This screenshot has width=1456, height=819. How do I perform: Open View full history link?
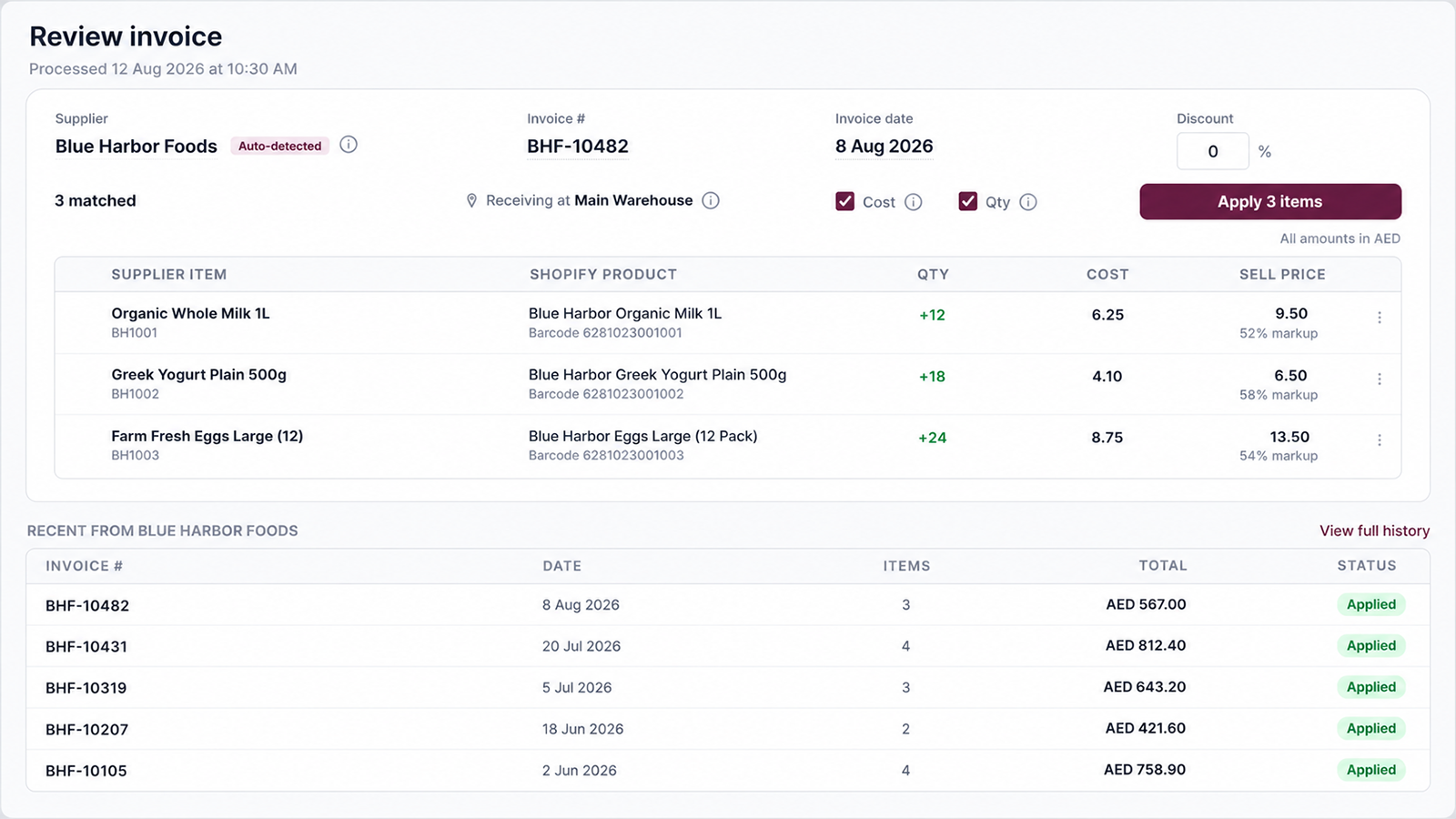pyautogui.click(x=1374, y=531)
